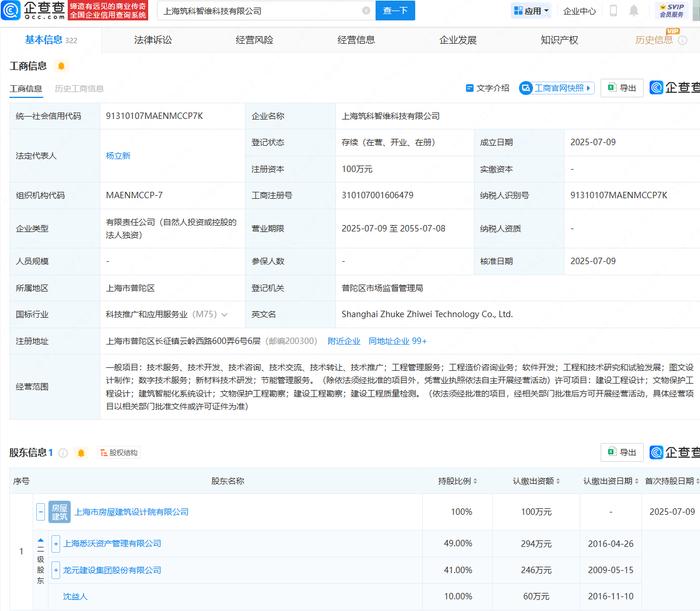The image size is (700, 611).
Task: Open 同地址企业 99+ link
Action: pyautogui.click(x=397, y=341)
